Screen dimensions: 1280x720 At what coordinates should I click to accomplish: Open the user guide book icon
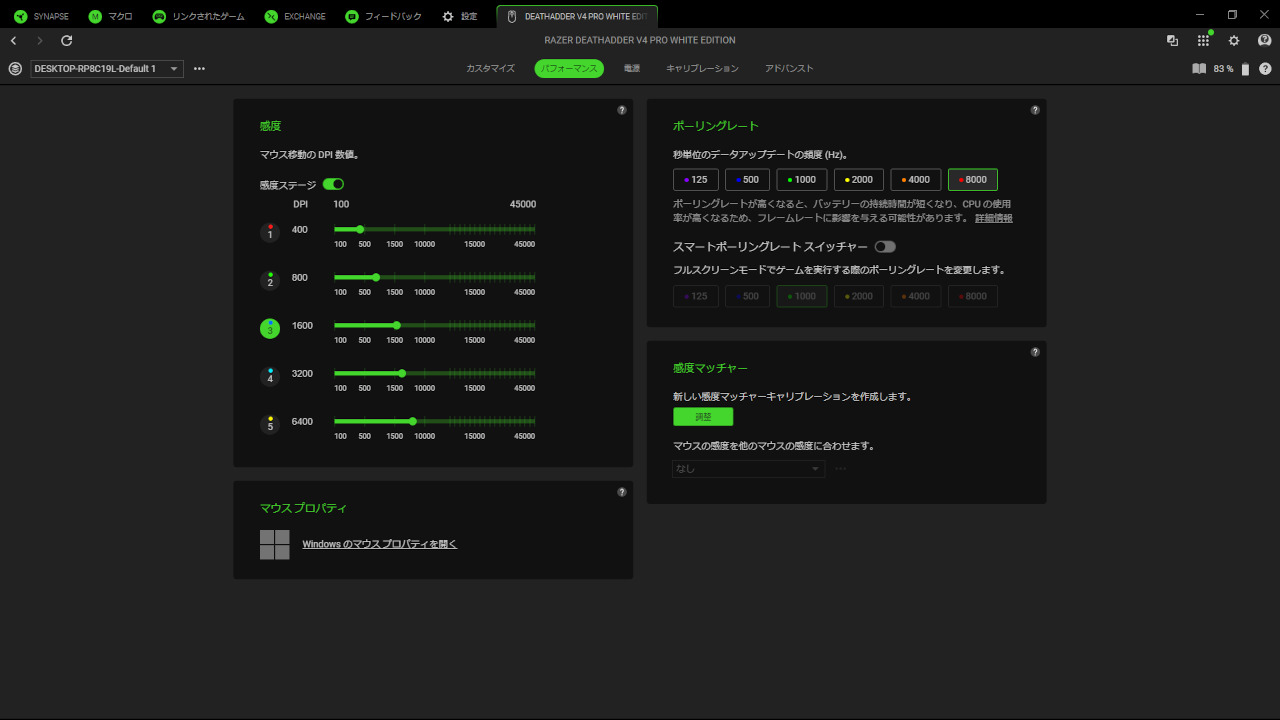(x=1199, y=69)
